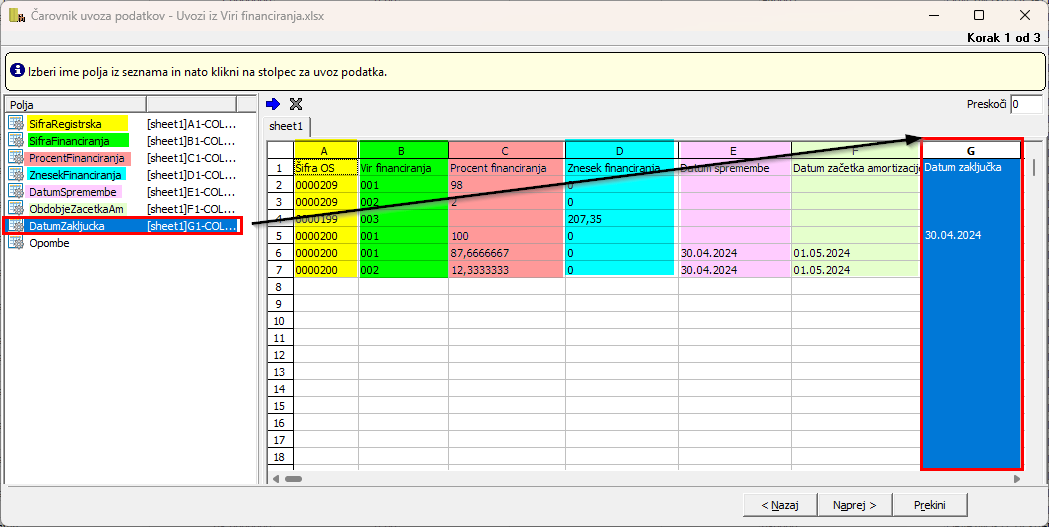Select the Opombe field

pos(49,243)
